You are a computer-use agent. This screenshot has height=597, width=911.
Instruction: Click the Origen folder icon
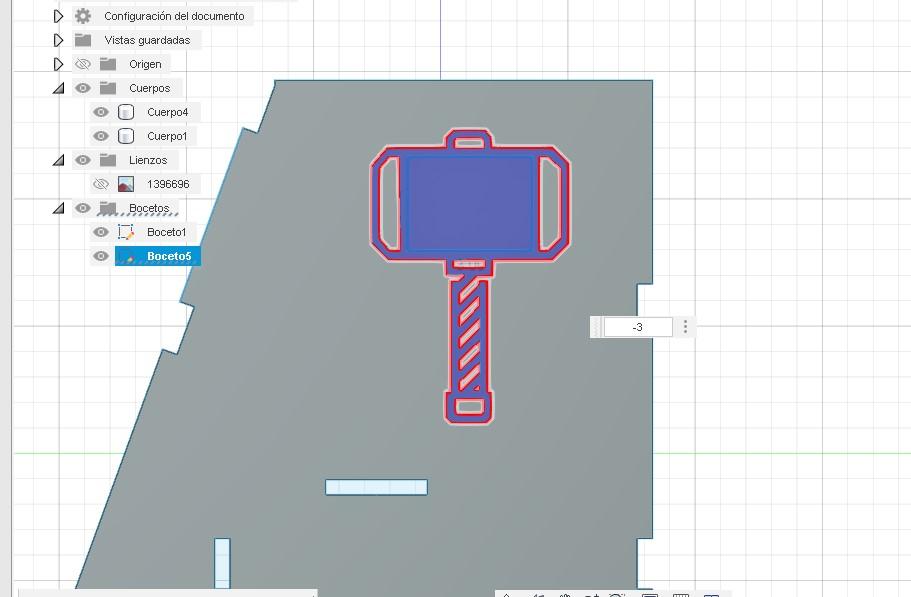coord(108,64)
